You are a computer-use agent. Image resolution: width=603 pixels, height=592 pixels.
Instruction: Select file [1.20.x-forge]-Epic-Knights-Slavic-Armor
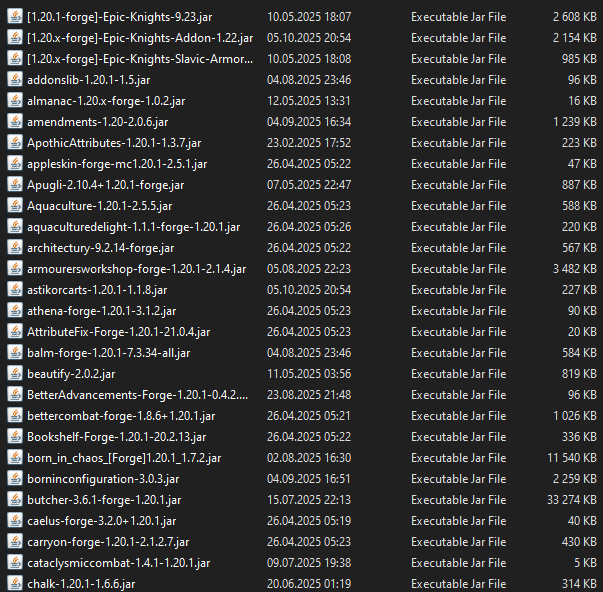pos(140,59)
